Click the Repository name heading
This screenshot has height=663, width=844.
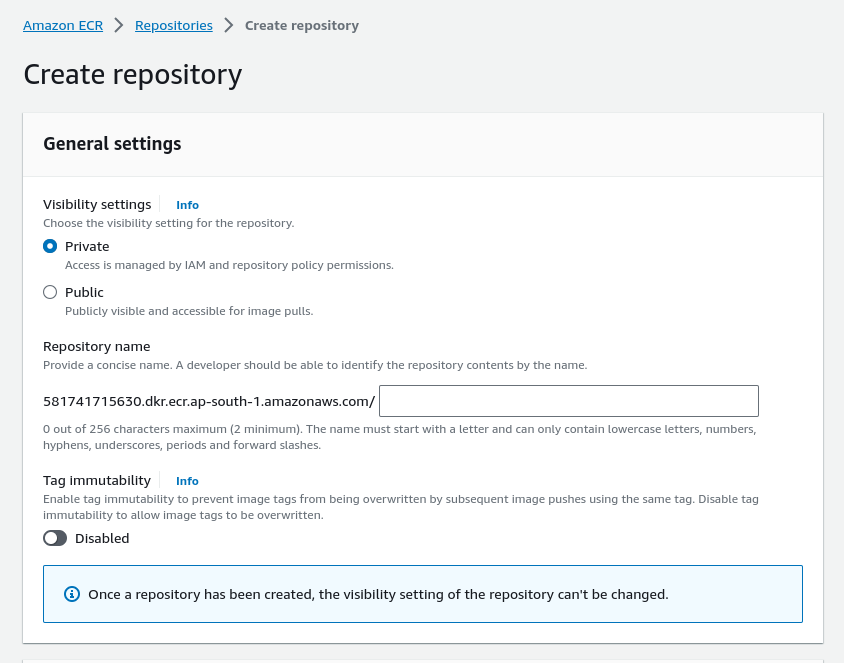click(x=96, y=346)
